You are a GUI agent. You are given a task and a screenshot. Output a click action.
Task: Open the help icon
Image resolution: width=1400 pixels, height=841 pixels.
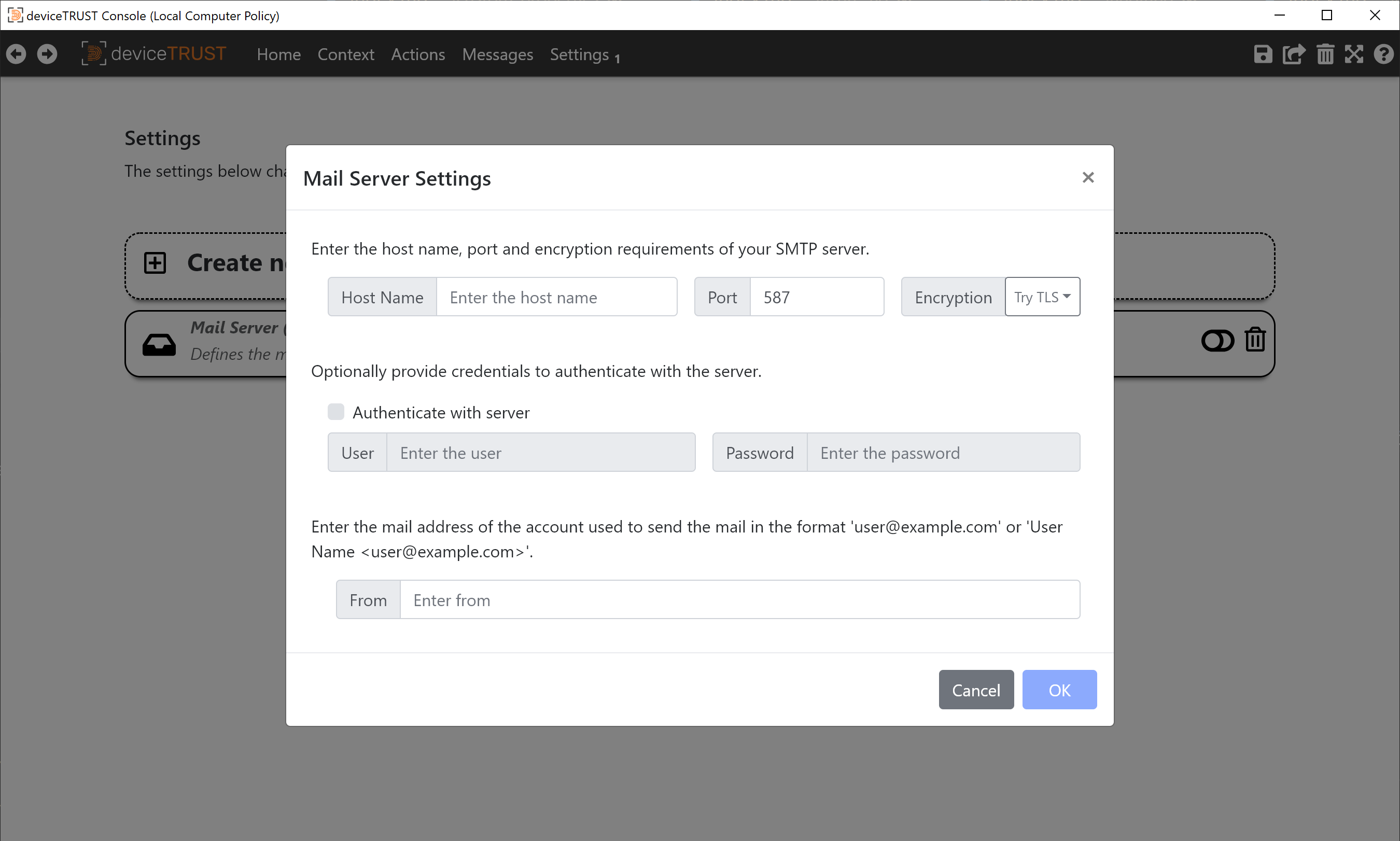coord(1384,54)
